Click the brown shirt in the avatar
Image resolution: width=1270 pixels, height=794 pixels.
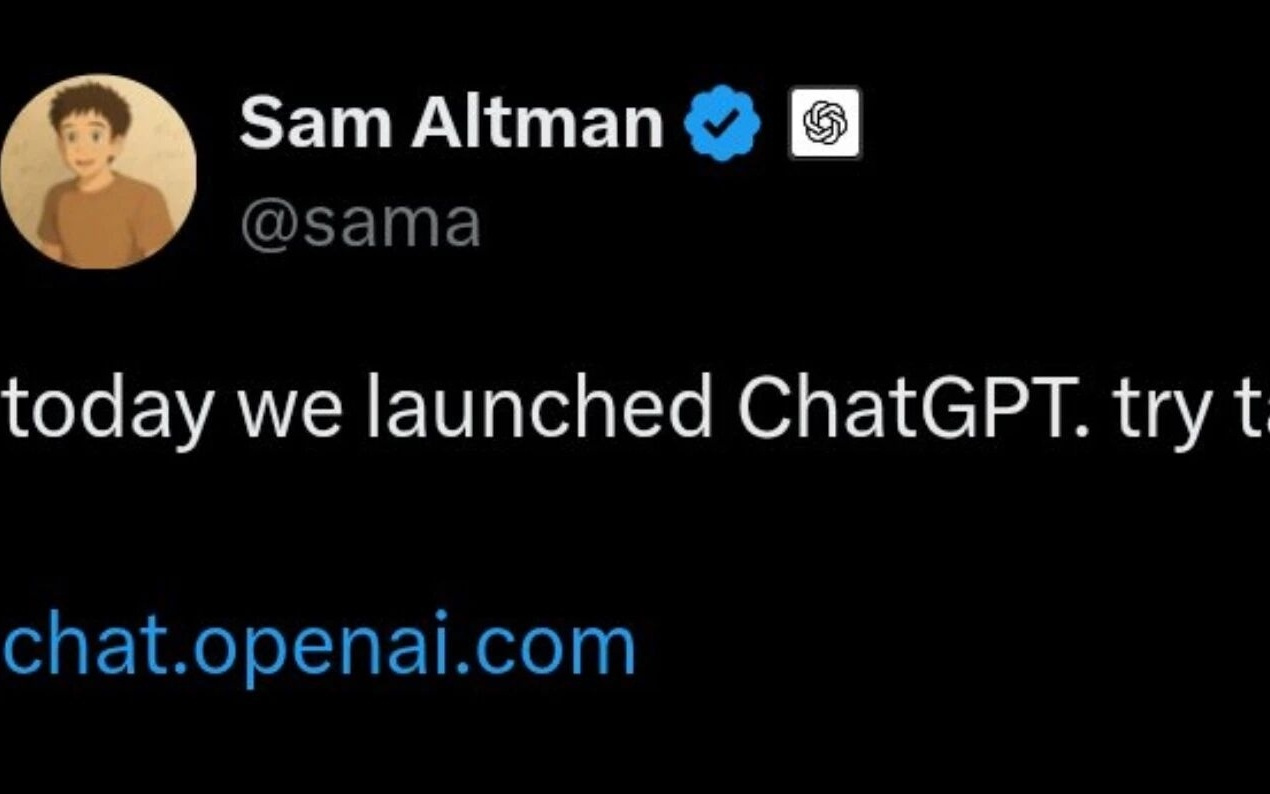click(x=104, y=218)
